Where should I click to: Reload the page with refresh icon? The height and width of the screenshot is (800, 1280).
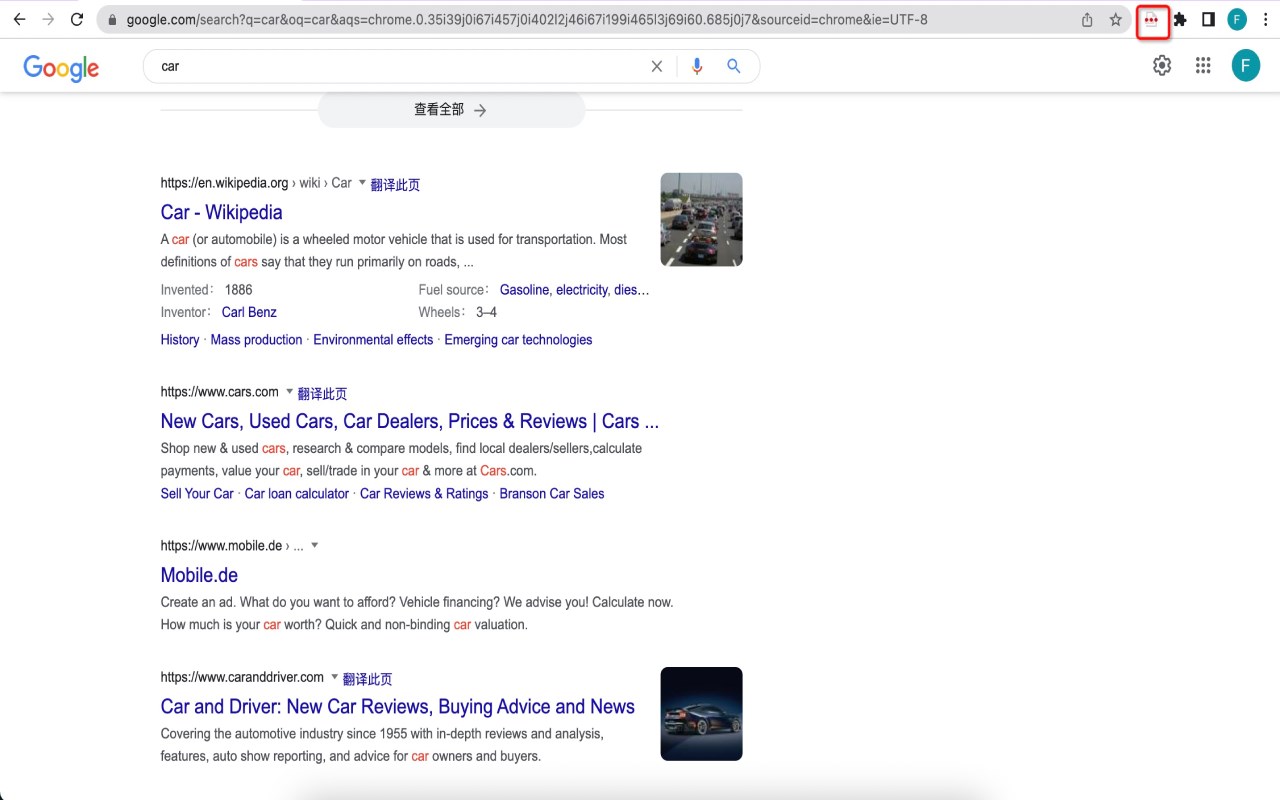[x=77, y=19]
